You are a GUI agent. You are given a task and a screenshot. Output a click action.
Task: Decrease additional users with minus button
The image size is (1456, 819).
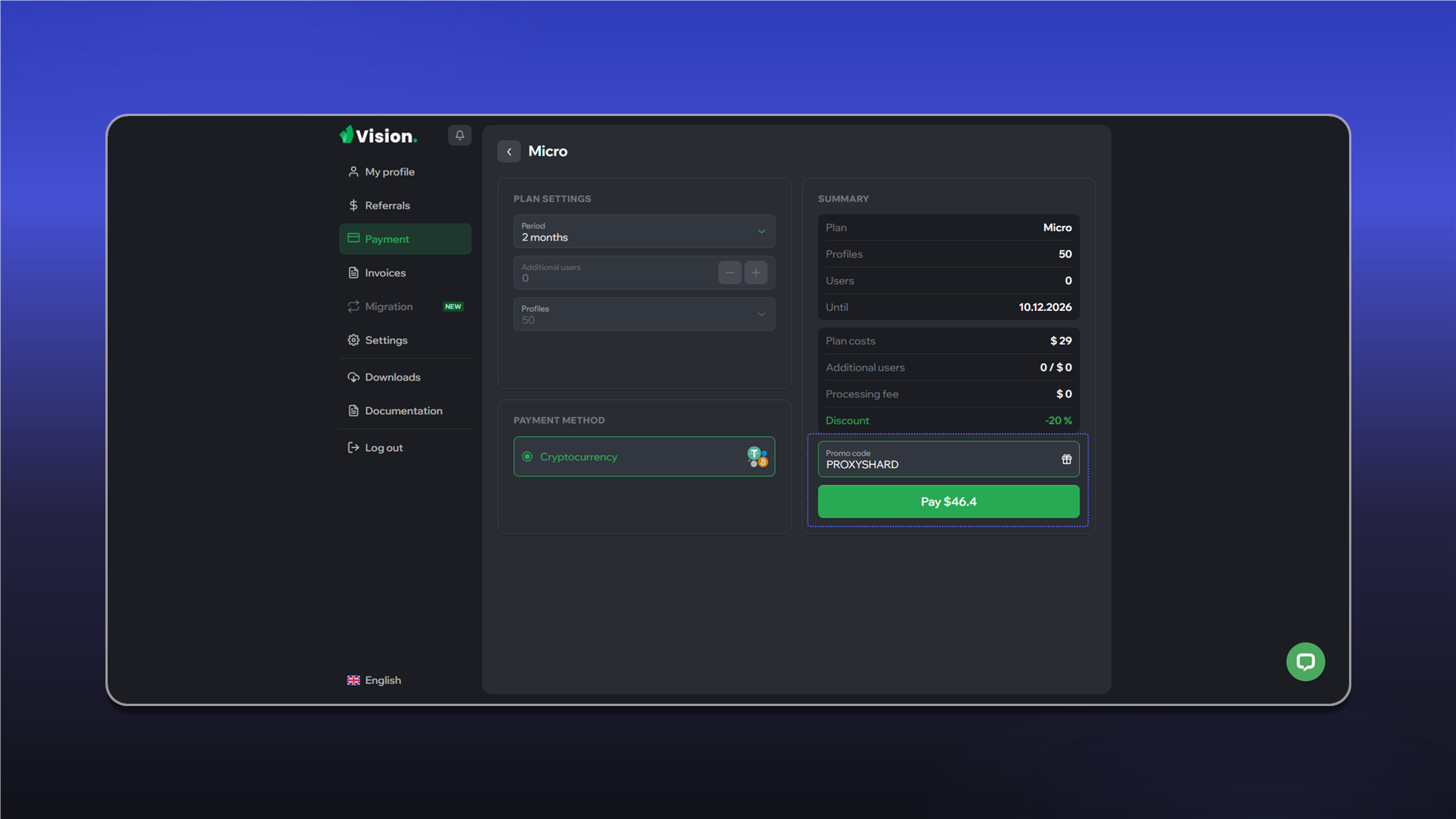coord(730,273)
